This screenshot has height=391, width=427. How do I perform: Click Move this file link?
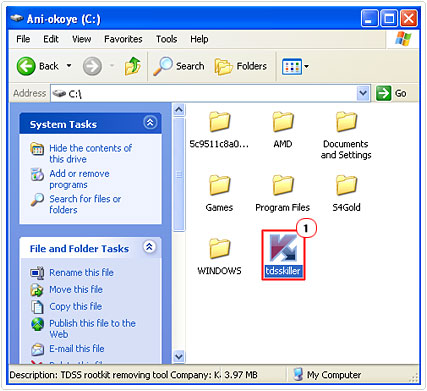(x=76, y=289)
